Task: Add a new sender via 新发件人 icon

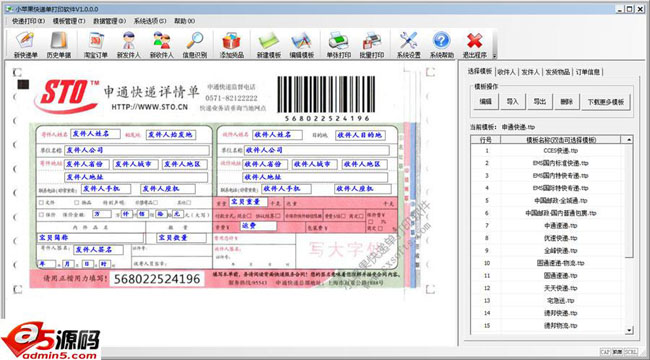Action: click(129, 45)
